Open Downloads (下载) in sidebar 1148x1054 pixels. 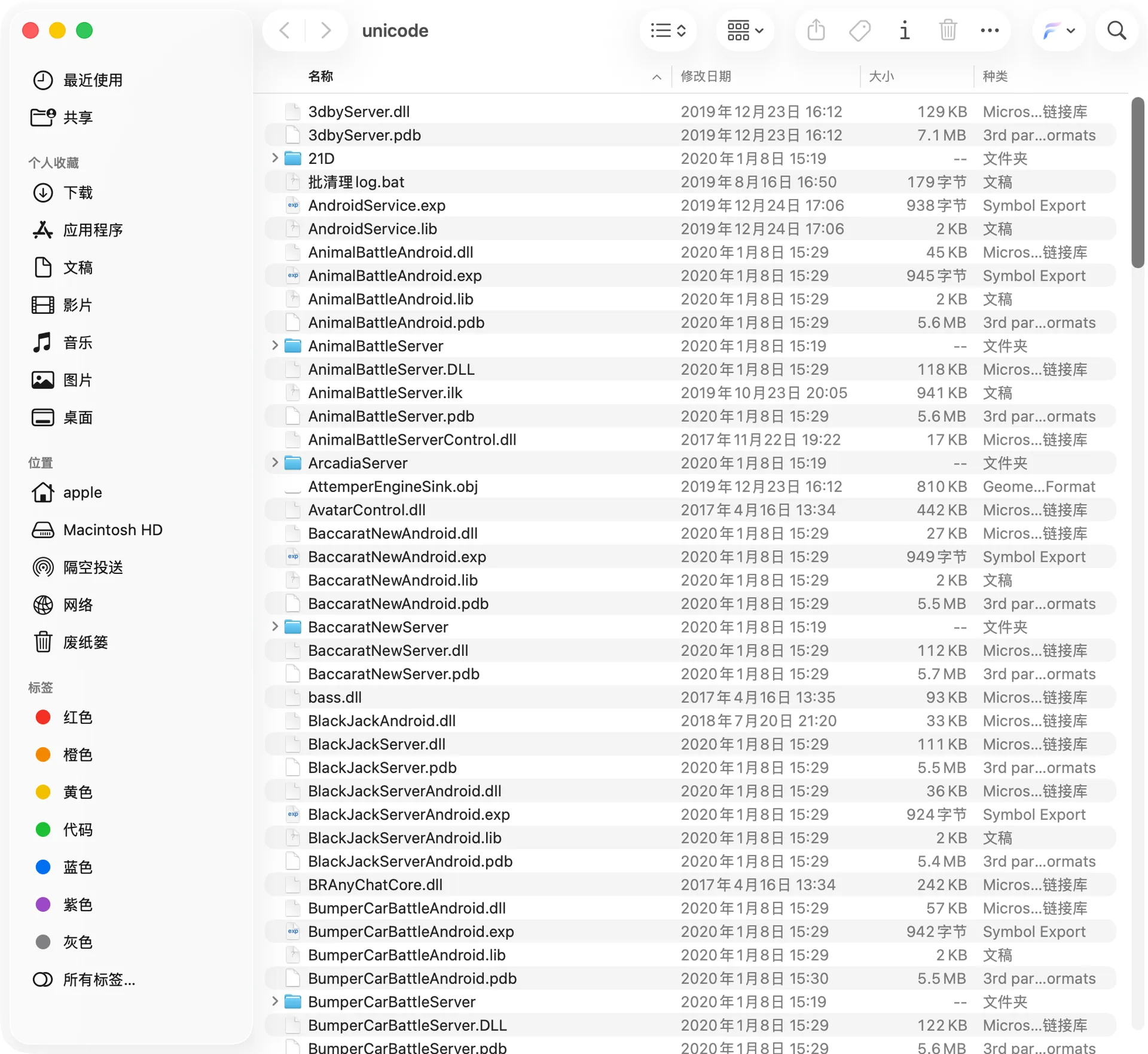[x=63, y=193]
